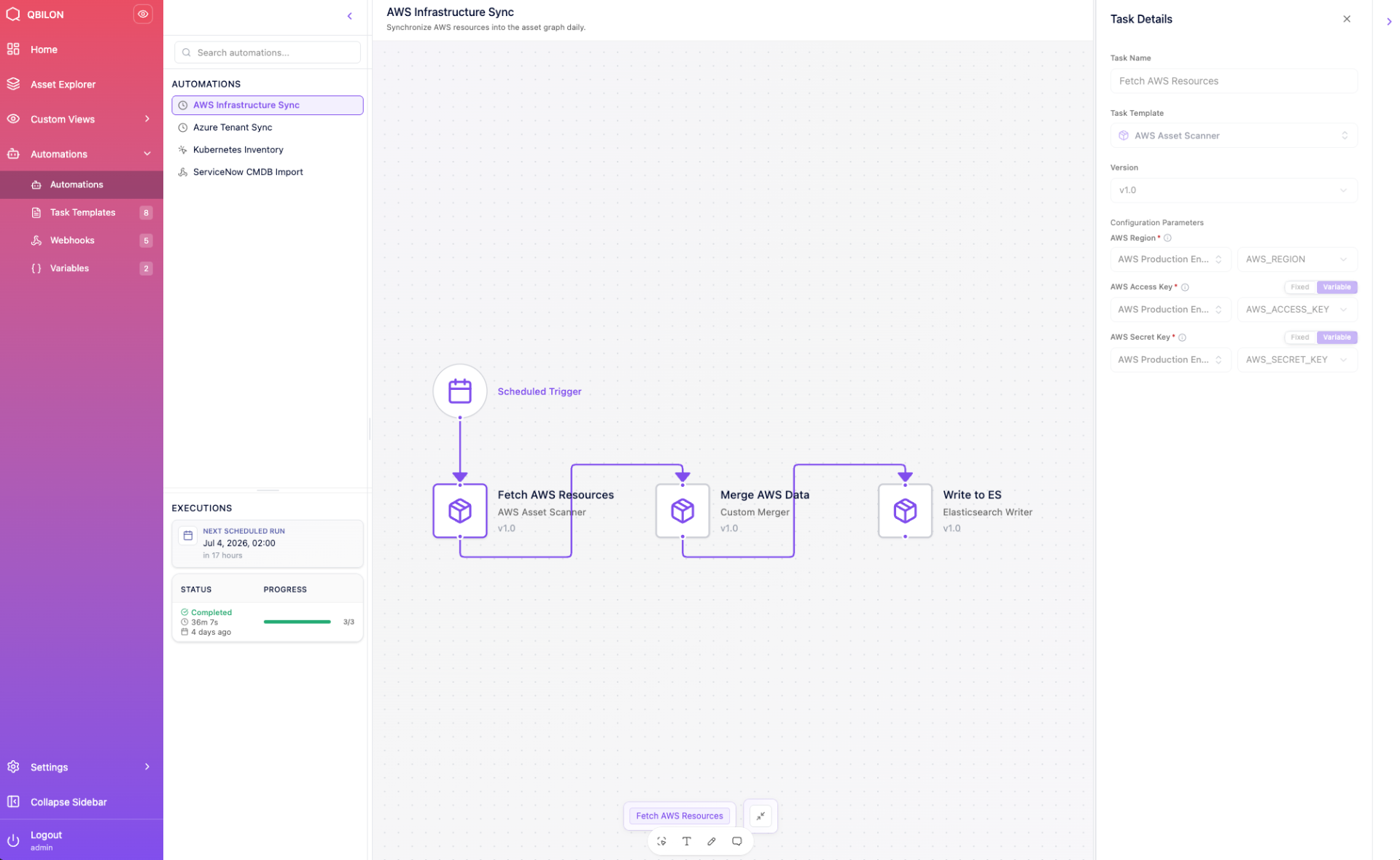Click the Task Templates count badge 8
Viewport: 1400px width, 860px height.
(146, 213)
